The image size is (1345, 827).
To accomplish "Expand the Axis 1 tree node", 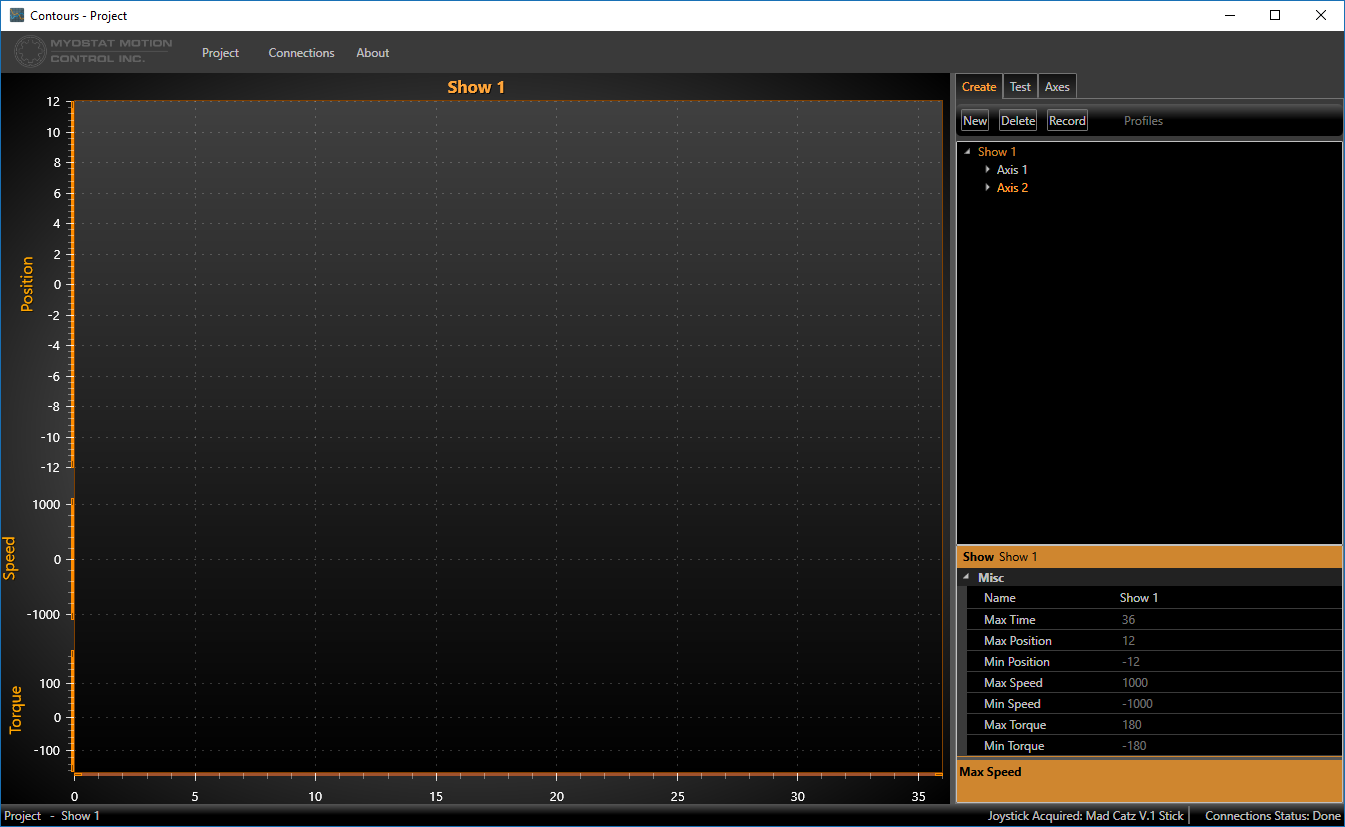I will (x=987, y=170).
